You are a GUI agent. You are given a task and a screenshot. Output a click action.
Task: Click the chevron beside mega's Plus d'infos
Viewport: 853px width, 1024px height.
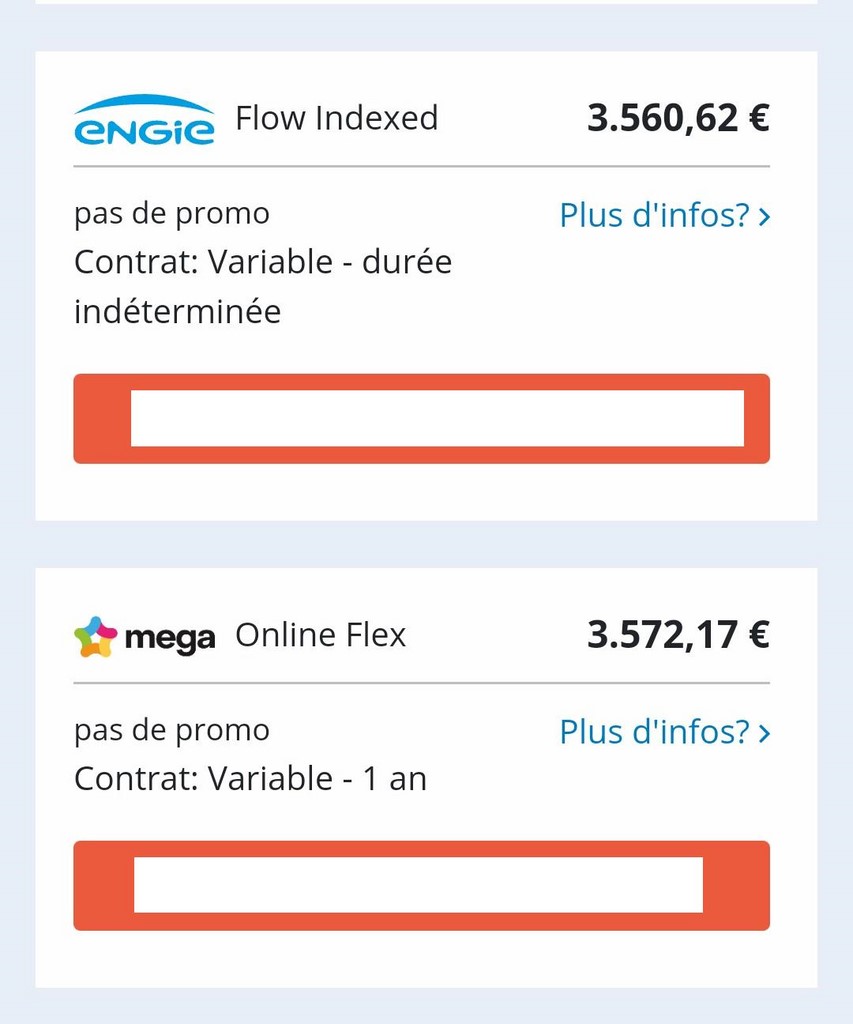(x=764, y=733)
